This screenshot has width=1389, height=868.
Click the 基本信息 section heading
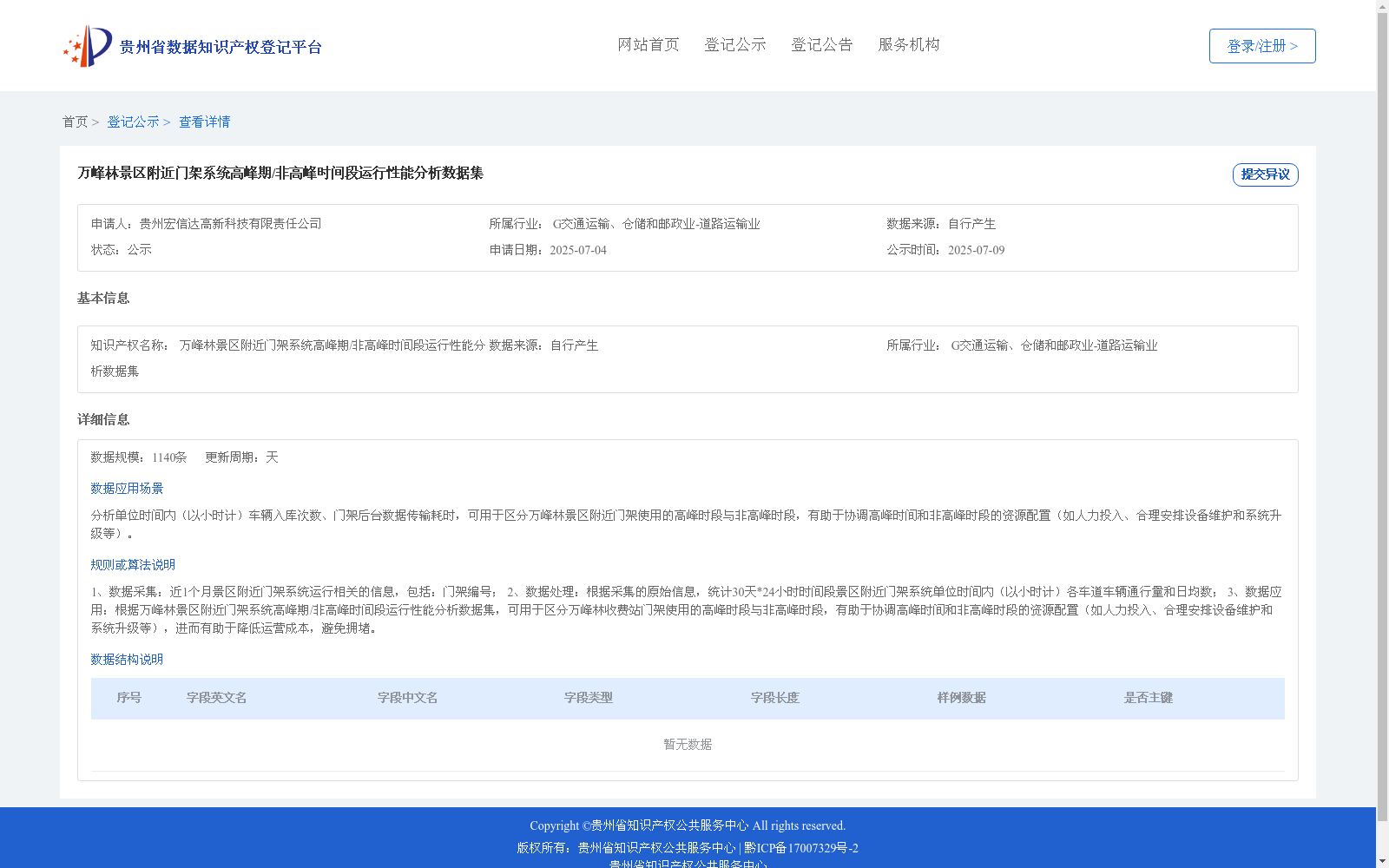point(103,299)
